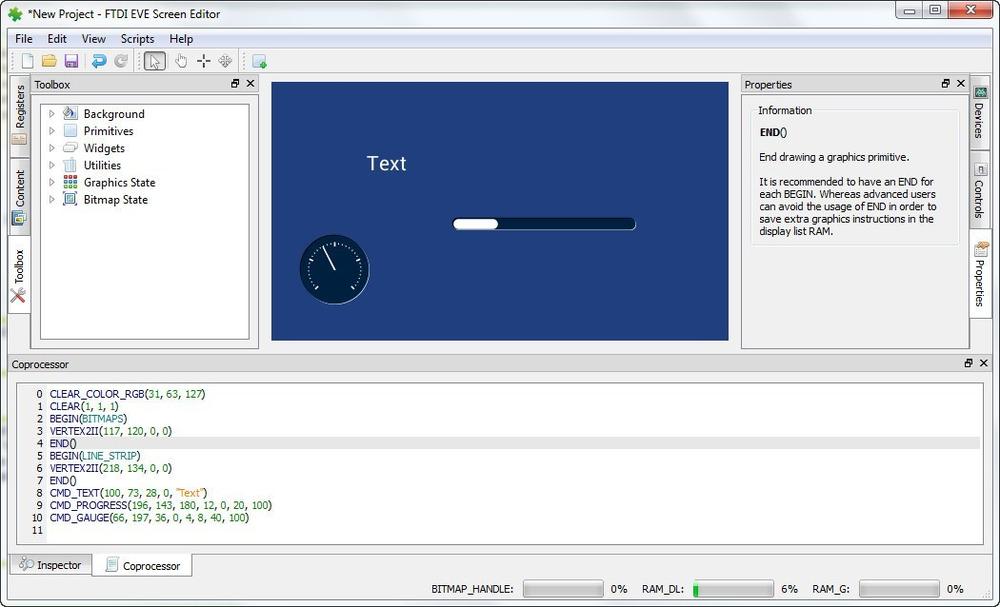Click the Utilities category icon

[70, 165]
